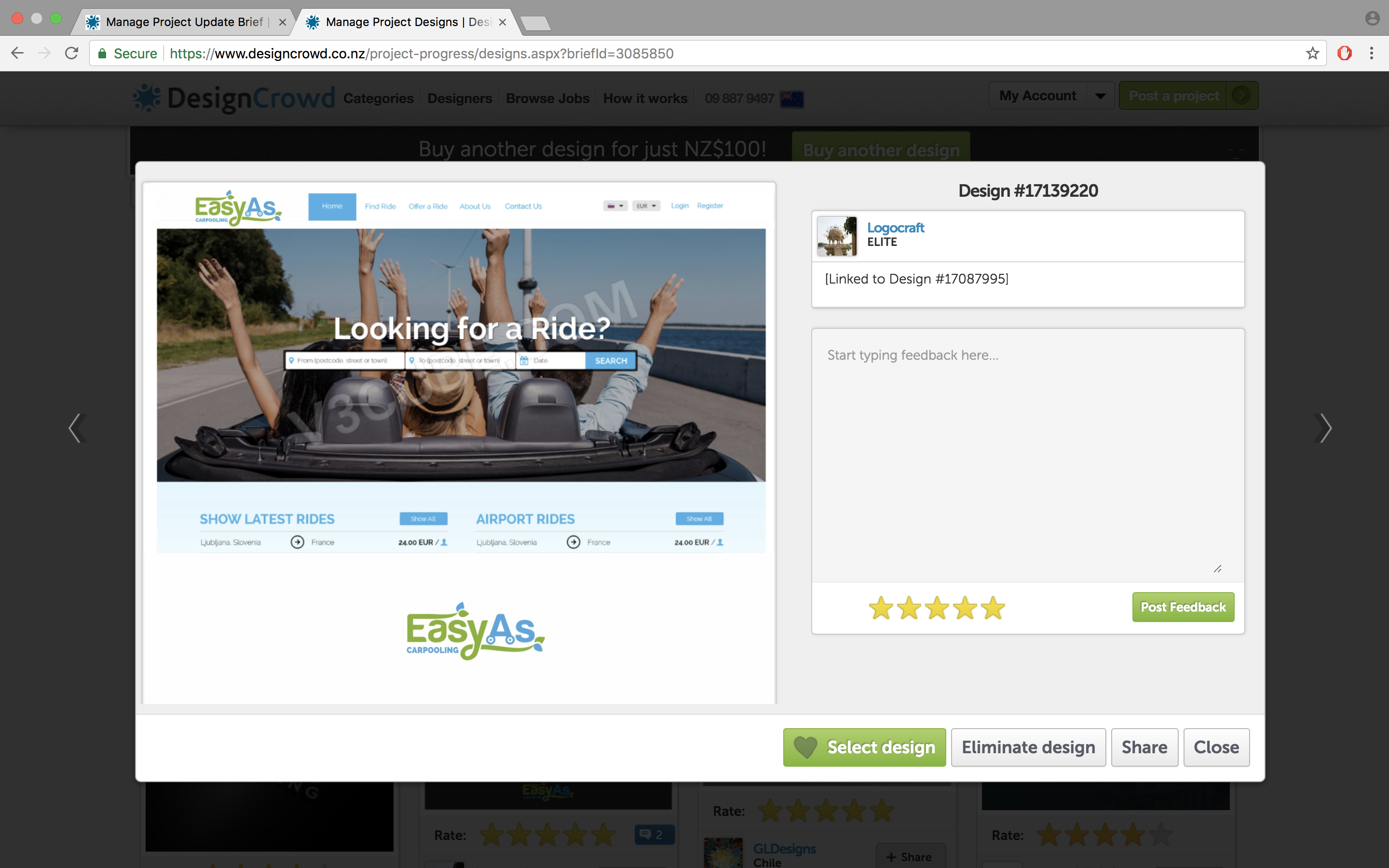Screen dimensions: 1389x868
Task: Open the Chrome three-dot menu
Action: point(1371,54)
